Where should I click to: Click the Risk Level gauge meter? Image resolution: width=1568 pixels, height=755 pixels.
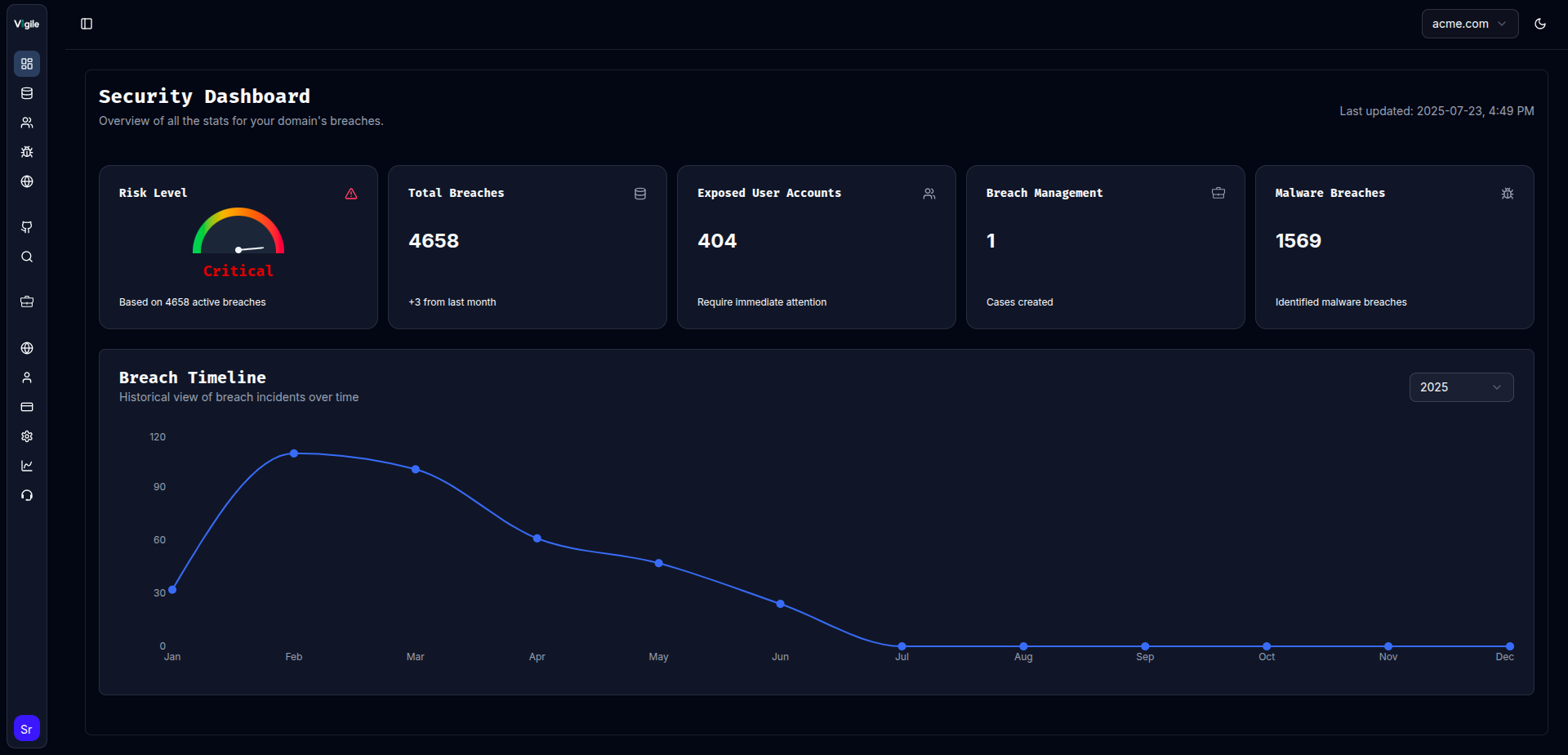(238, 233)
